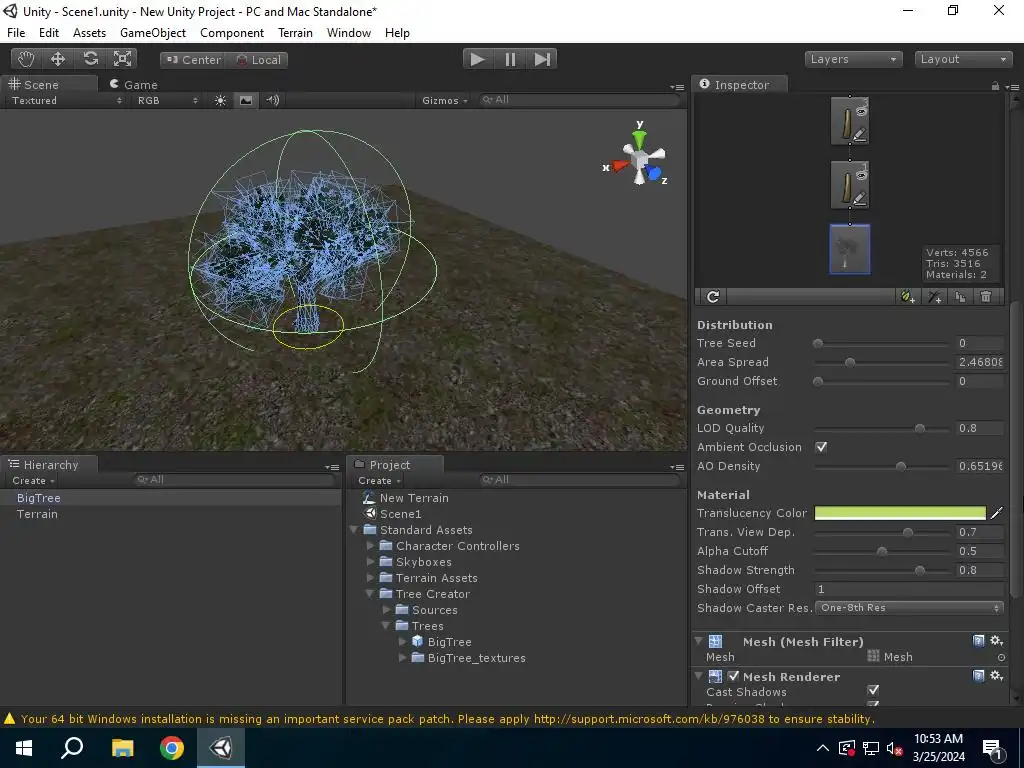Click the Translucency Color swatch
The image size is (1024, 768).
pos(900,513)
